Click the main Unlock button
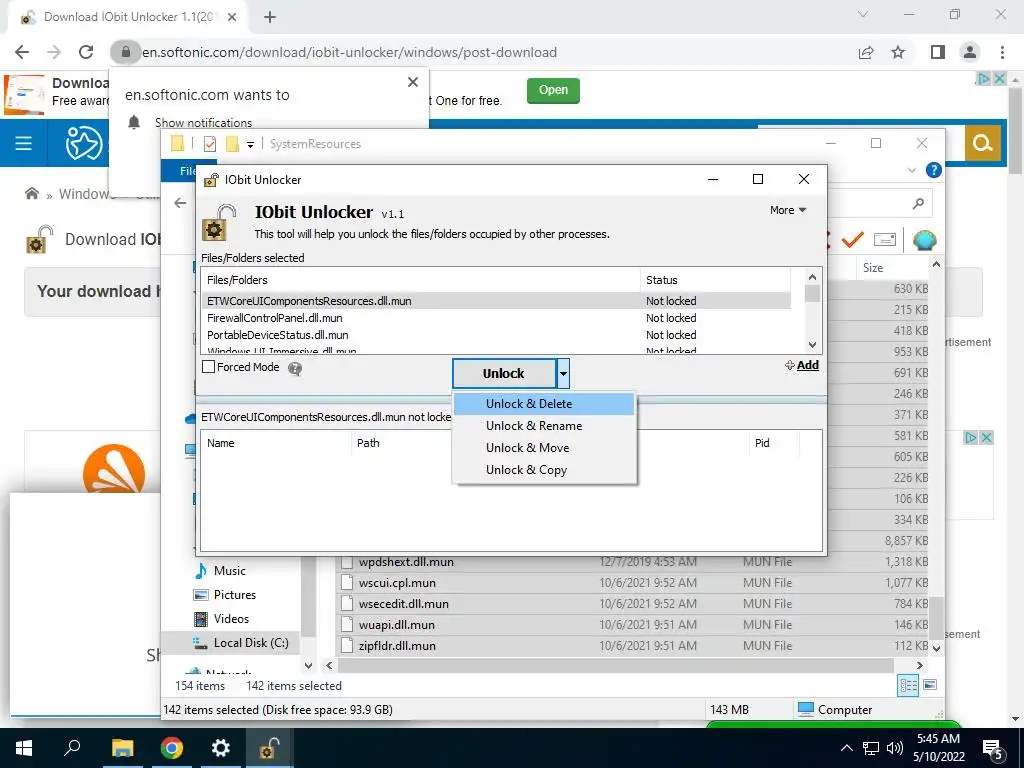The image size is (1024, 768). point(504,374)
